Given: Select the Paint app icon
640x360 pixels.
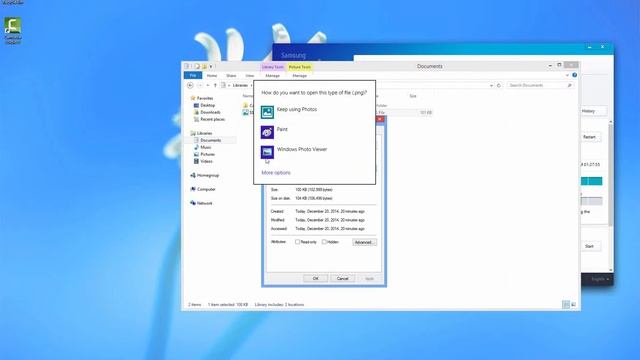Looking at the screenshot, I should point(267,132).
